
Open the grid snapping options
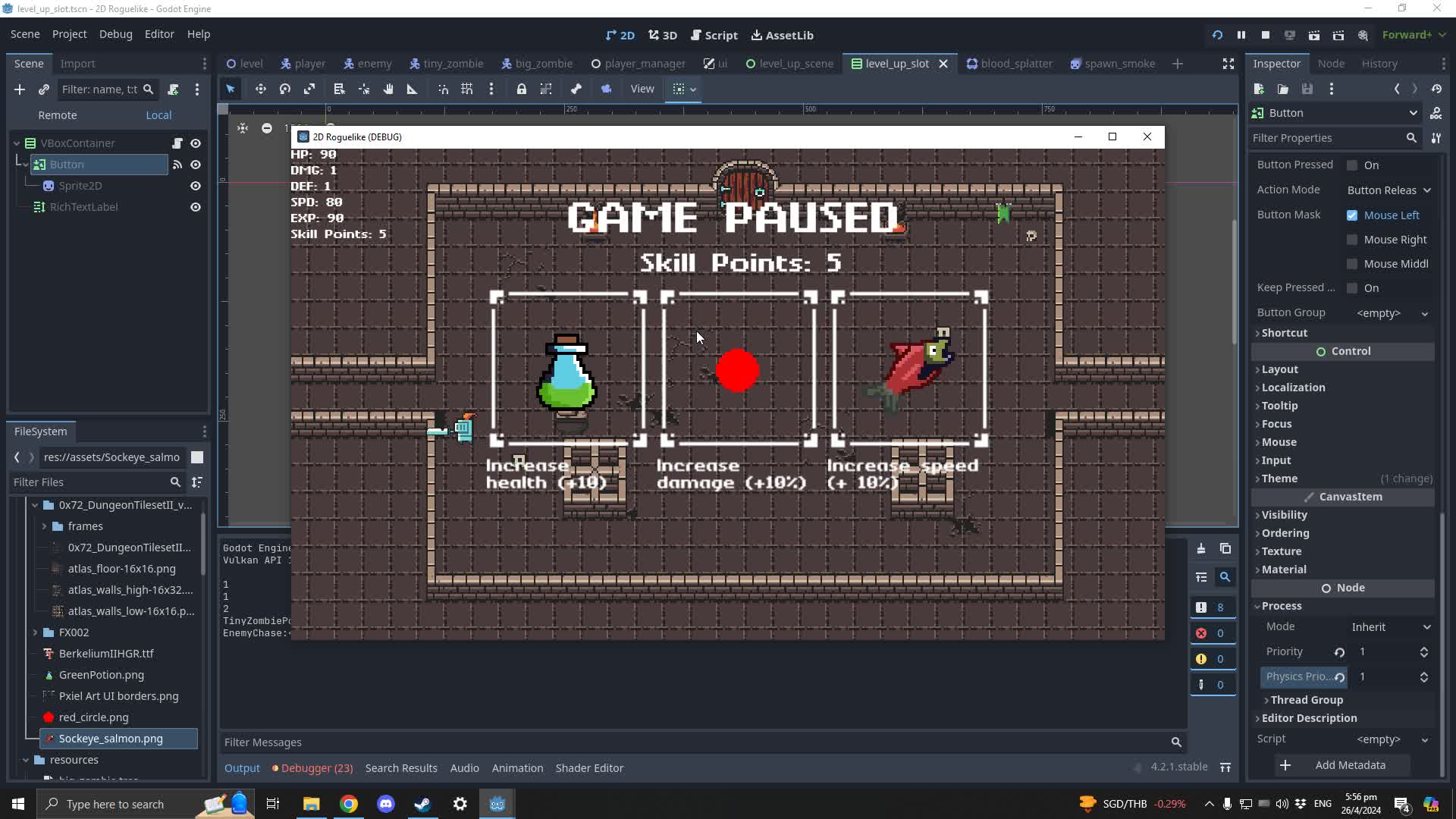click(x=491, y=89)
